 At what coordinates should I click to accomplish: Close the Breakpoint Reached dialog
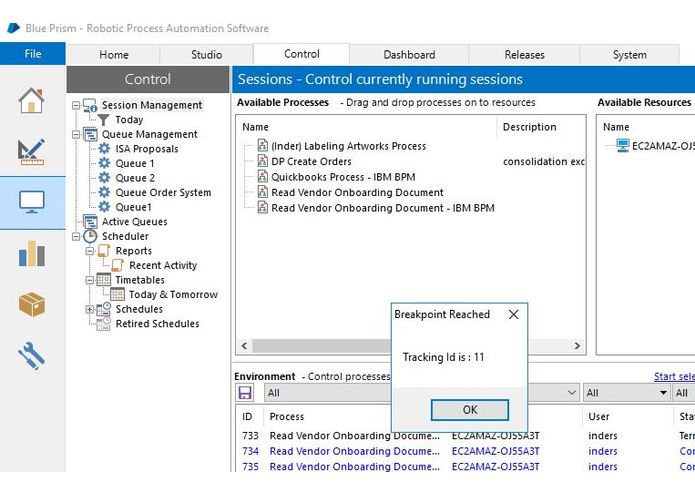(513, 315)
